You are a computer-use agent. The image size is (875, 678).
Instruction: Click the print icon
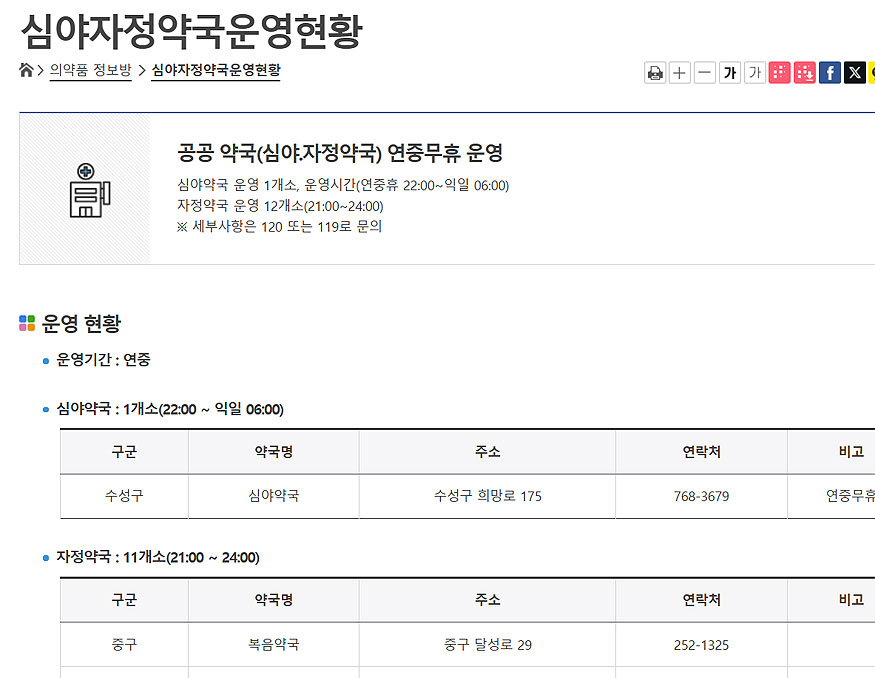(654, 72)
